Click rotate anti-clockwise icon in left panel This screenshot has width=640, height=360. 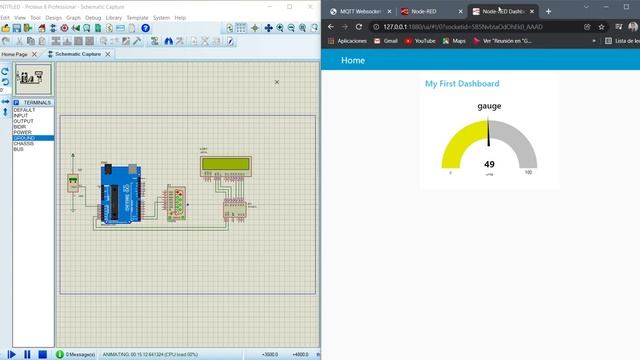click(5, 82)
